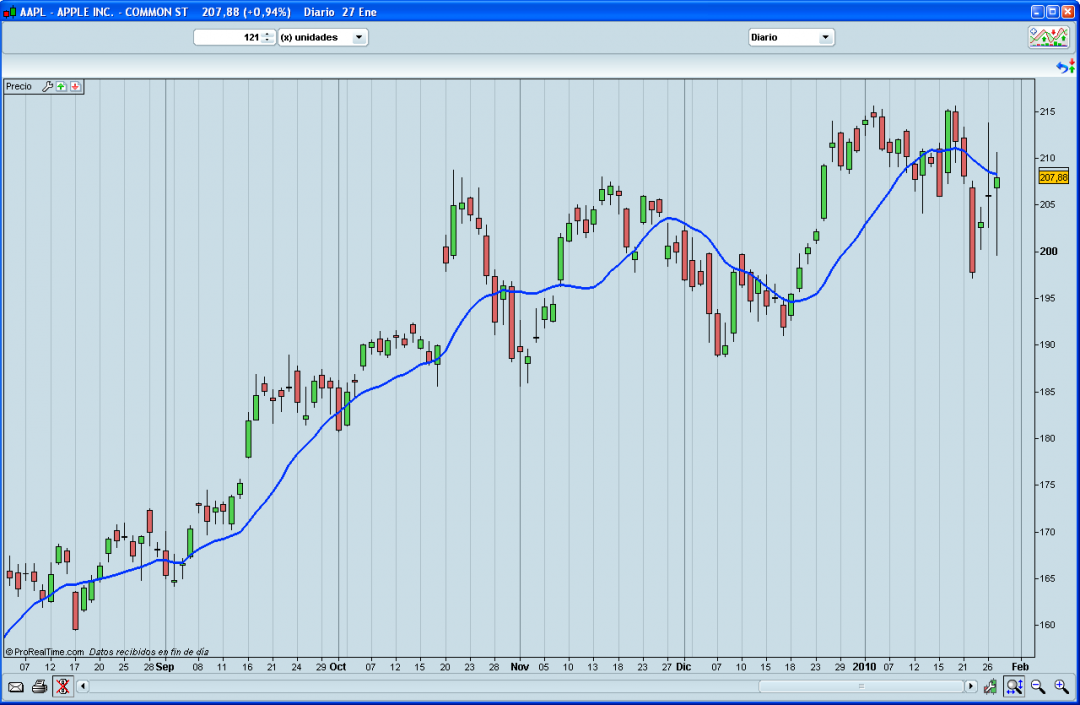Click the blue-red arrows panel icon

click(1065, 67)
